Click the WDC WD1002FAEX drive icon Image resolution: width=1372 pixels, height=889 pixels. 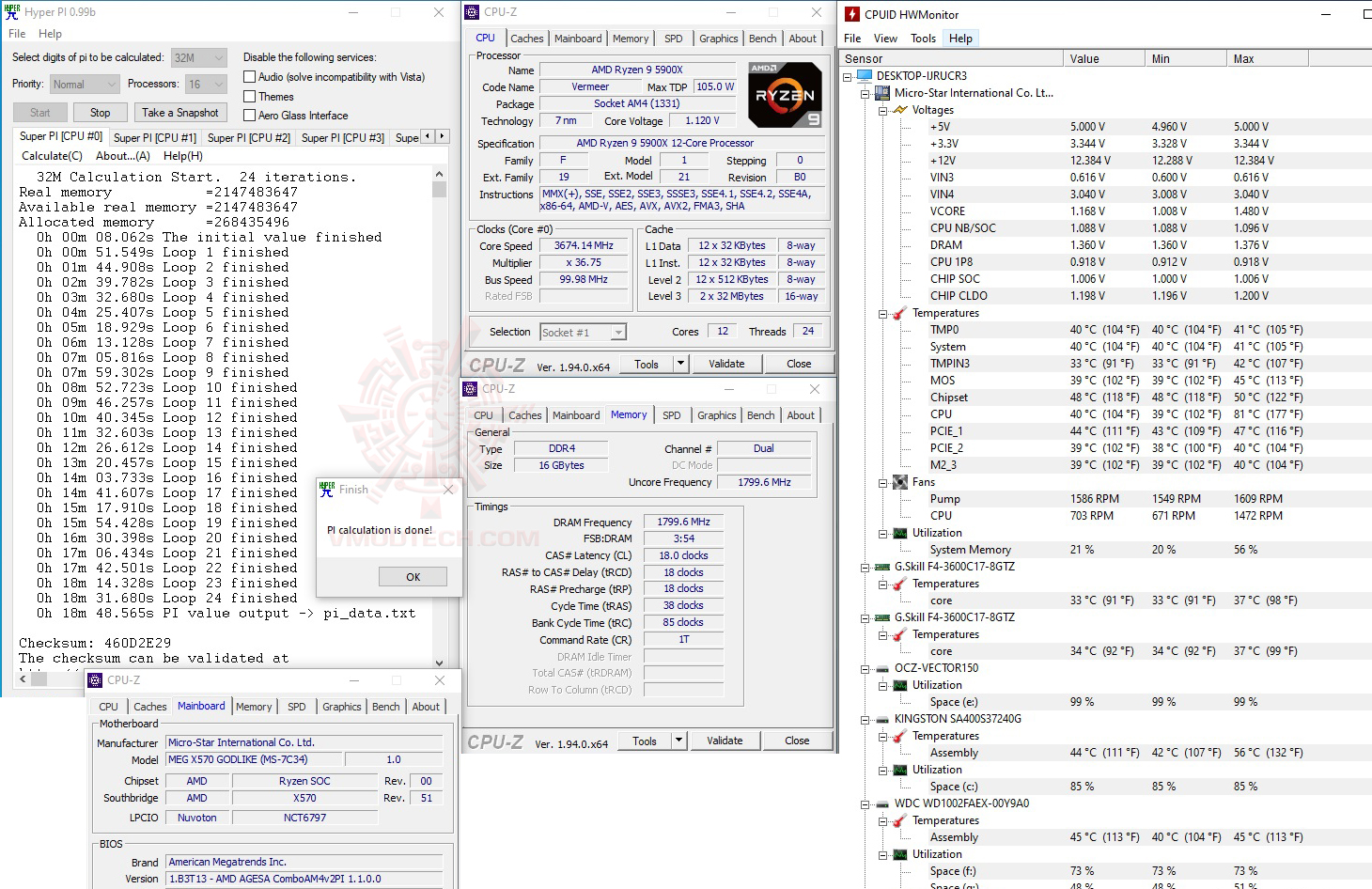[882, 803]
